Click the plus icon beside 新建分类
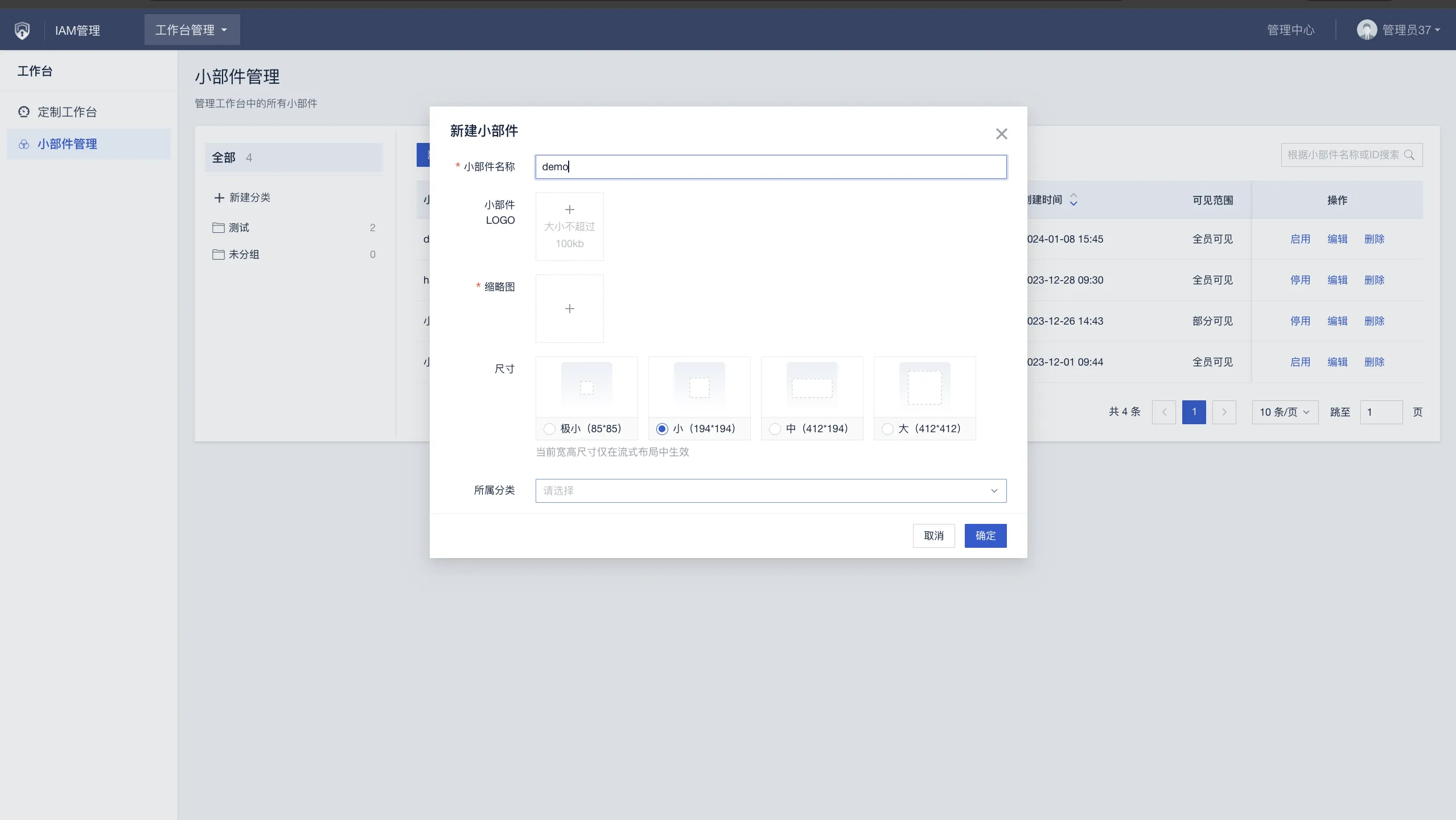Viewport: 1456px width, 820px height. coord(219,198)
